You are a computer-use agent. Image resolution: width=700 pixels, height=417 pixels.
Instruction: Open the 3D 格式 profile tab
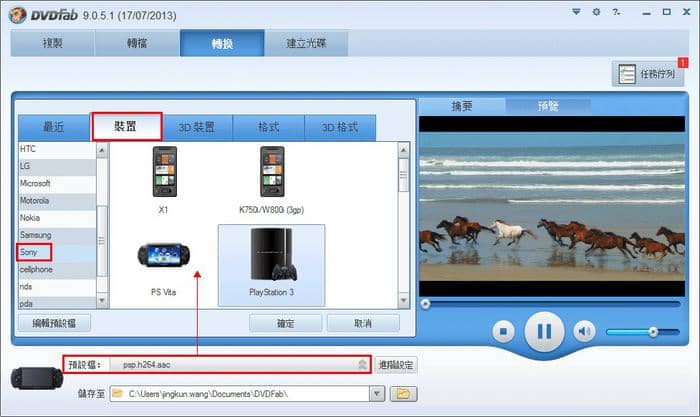[x=340, y=127]
